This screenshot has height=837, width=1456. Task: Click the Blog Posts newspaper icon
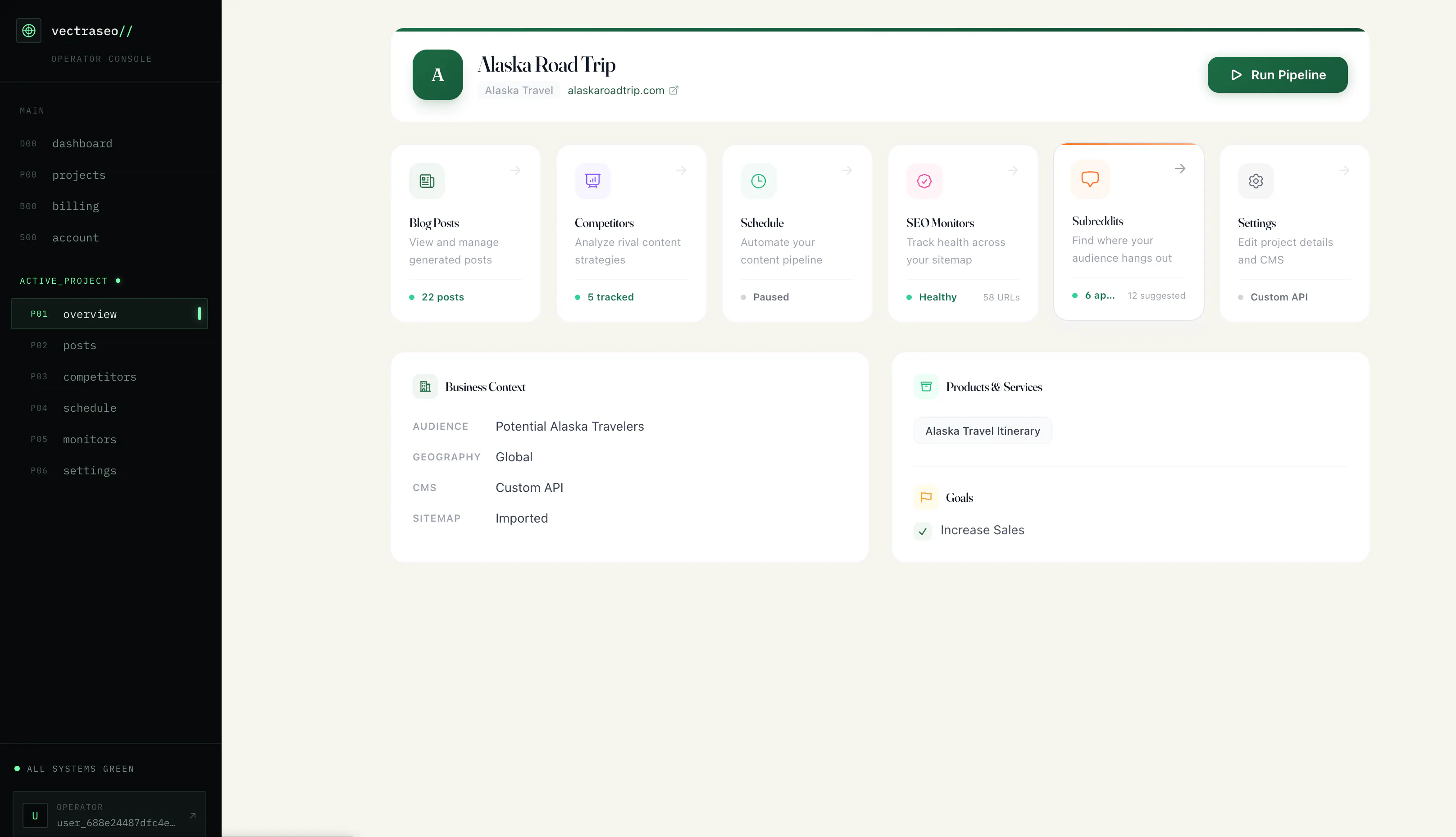427,181
